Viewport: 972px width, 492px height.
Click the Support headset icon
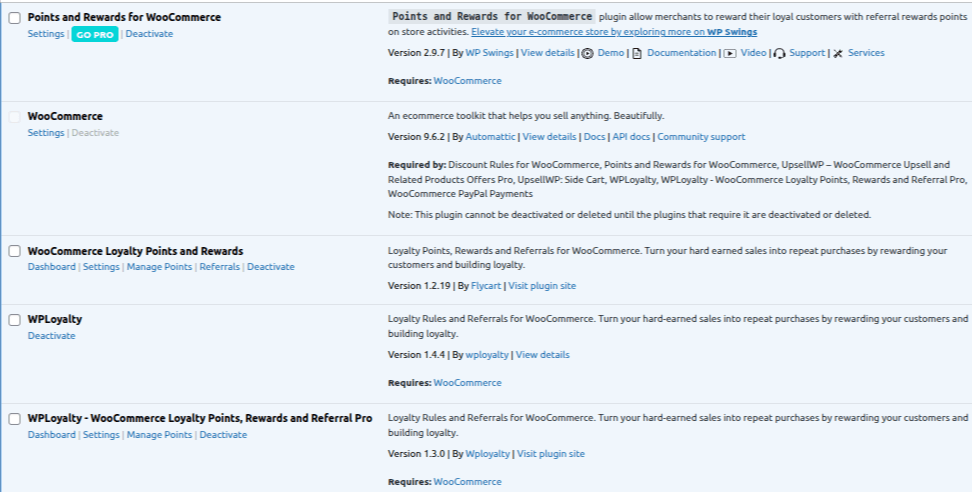779,53
